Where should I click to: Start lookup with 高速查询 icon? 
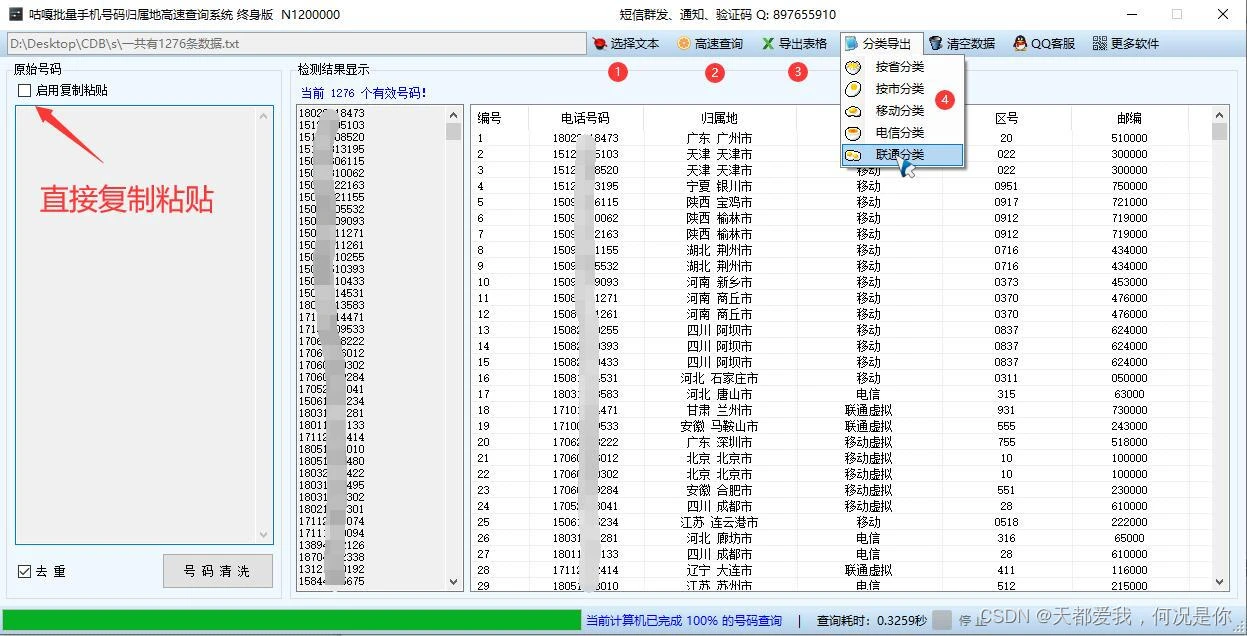click(x=683, y=44)
